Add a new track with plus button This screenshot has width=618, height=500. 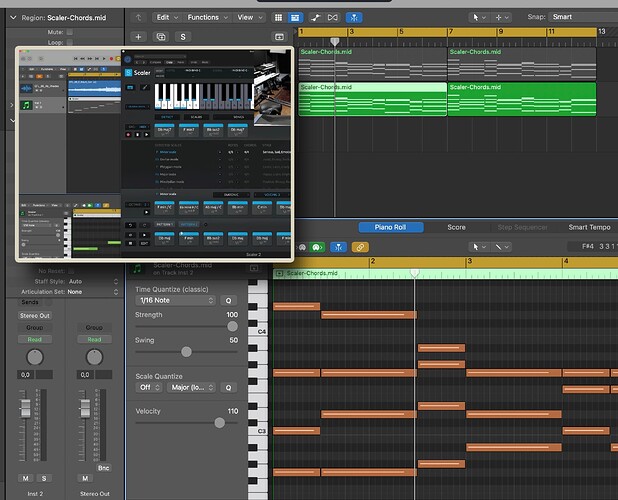(138, 37)
